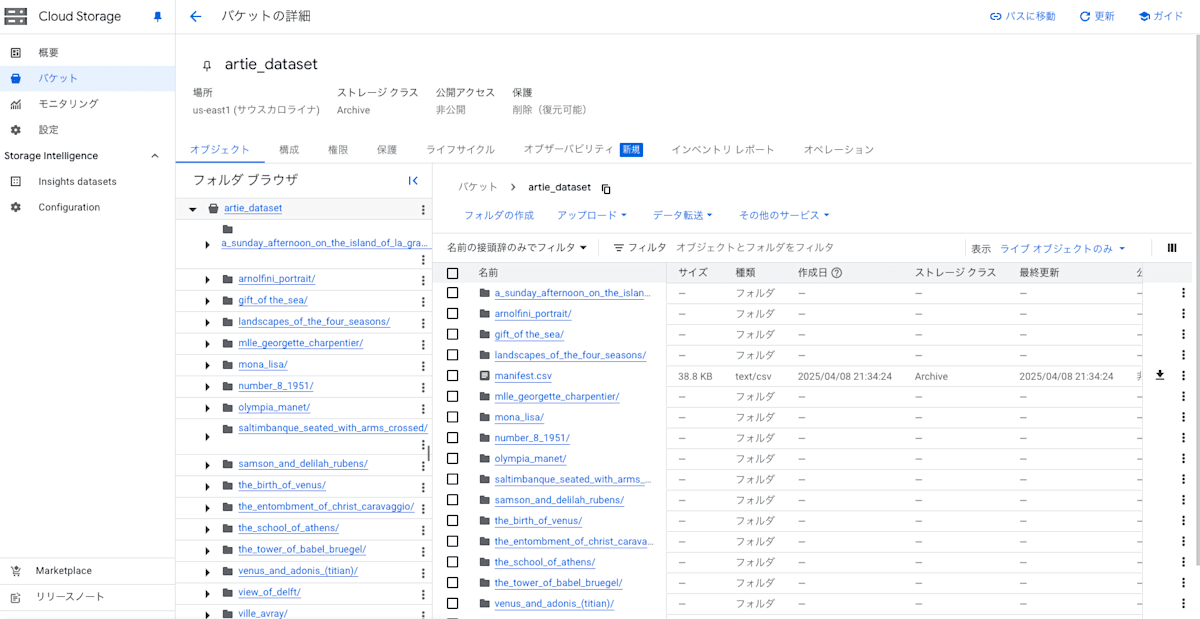Click フォルダの作成

[x=499, y=215]
